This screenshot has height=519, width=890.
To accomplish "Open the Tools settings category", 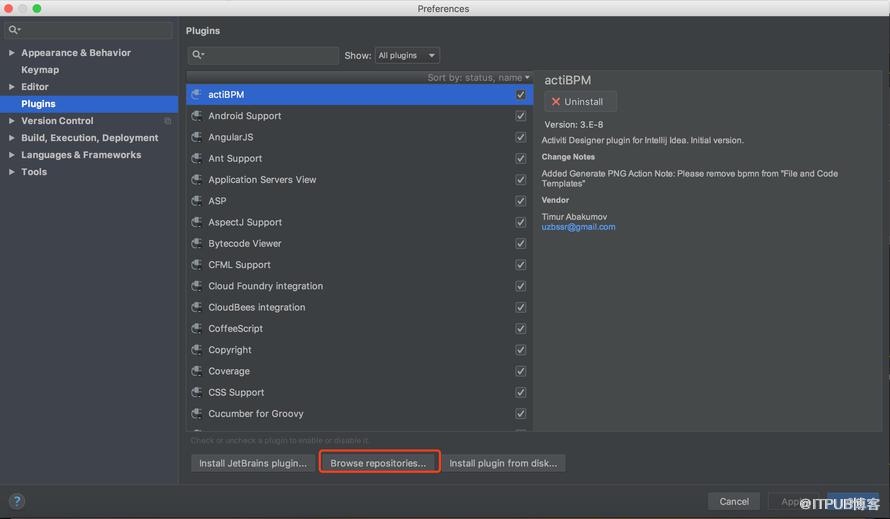I will pyautogui.click(x=33, y=171).
